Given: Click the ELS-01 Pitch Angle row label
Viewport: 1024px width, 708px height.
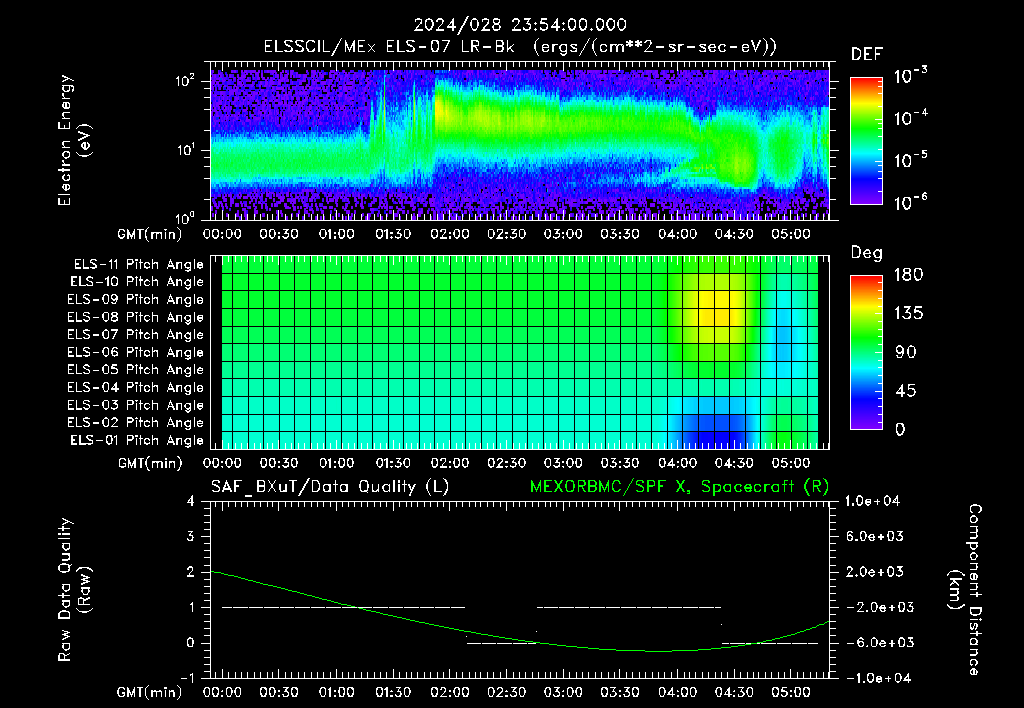Looking at the screenshot, I should (137, 440).
